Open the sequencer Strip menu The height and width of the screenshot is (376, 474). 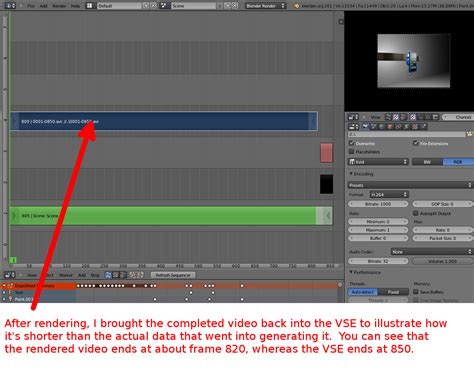coord(95,275)
